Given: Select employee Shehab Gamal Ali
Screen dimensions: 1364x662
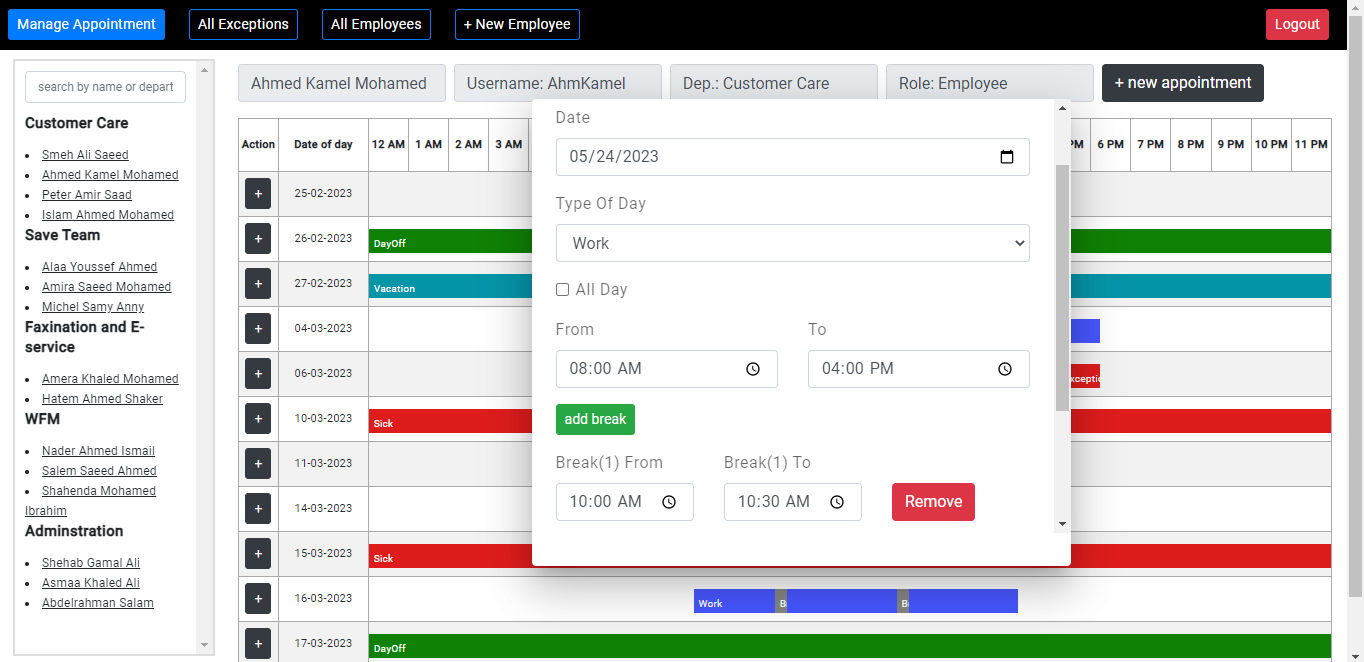Looking at the screenshot, I should click(x=91, y=563).
